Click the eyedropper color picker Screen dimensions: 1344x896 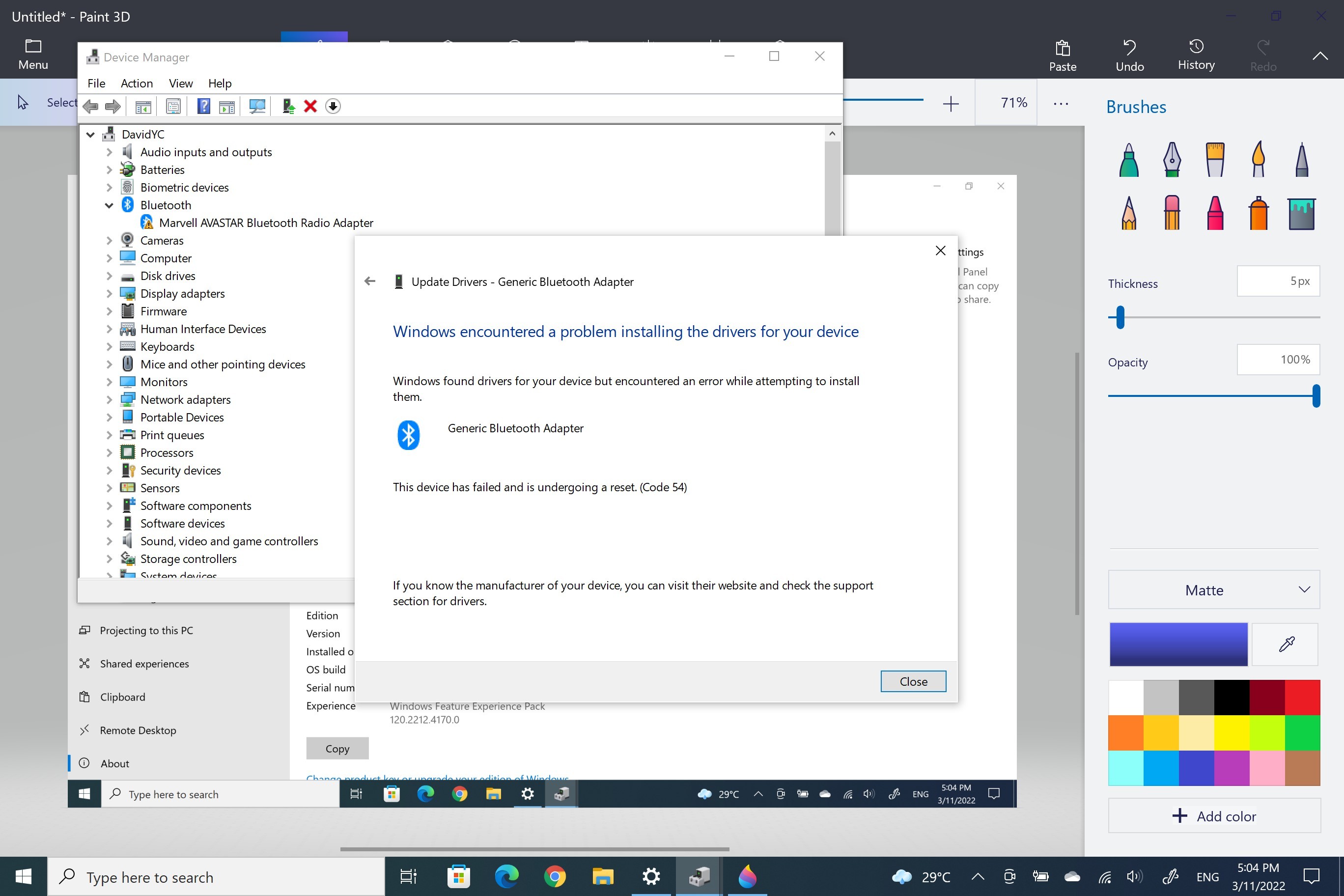pyautogui.click(x=1286, y=644)
